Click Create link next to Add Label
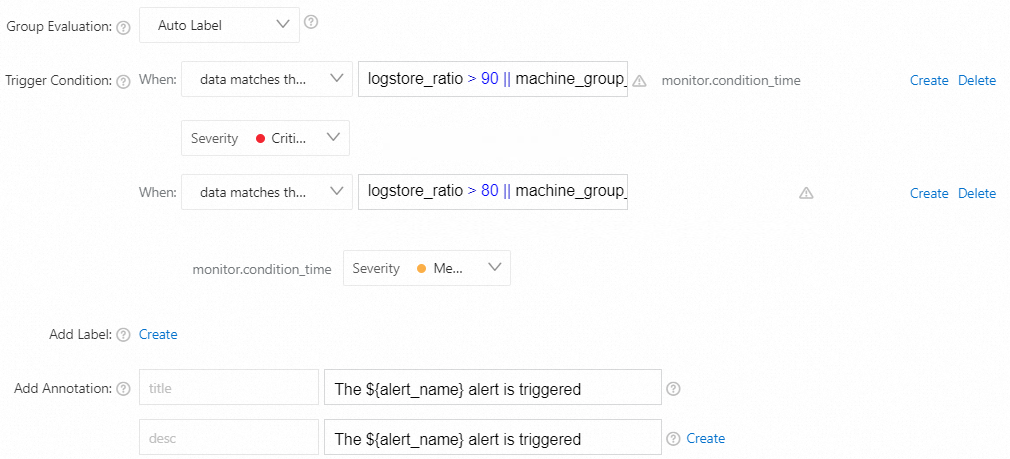 pos(158,335)
